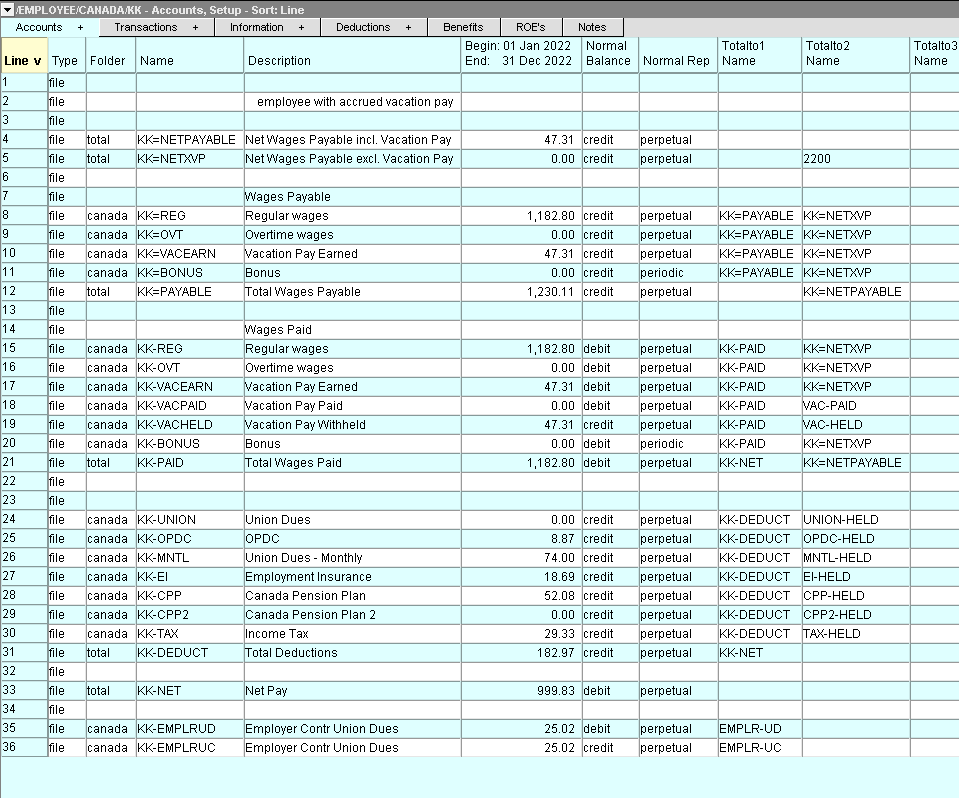Open the ROE's tab

(x=530, y=27)
